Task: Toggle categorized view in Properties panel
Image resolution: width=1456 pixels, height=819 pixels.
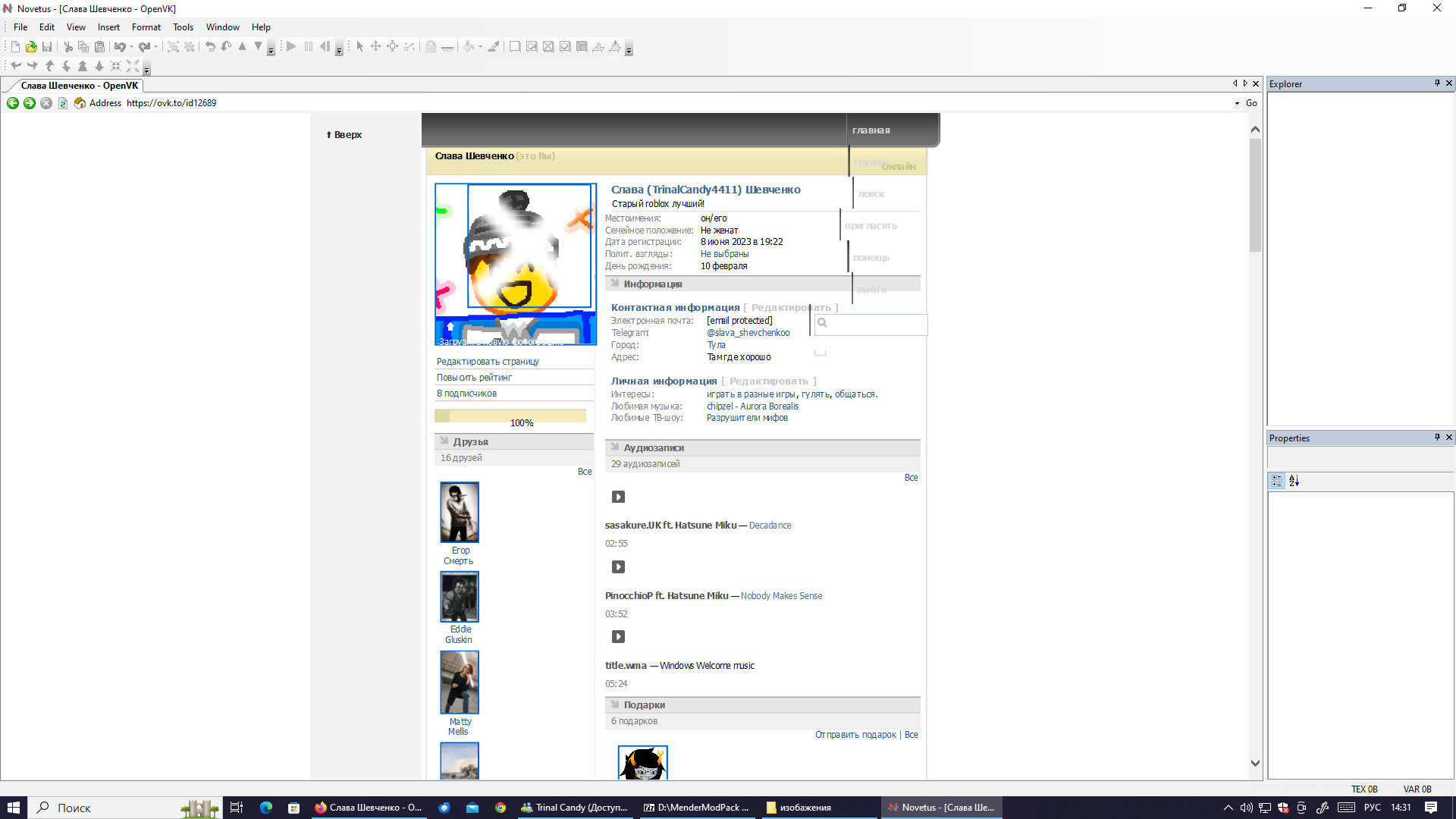Action: (1277, 481)
